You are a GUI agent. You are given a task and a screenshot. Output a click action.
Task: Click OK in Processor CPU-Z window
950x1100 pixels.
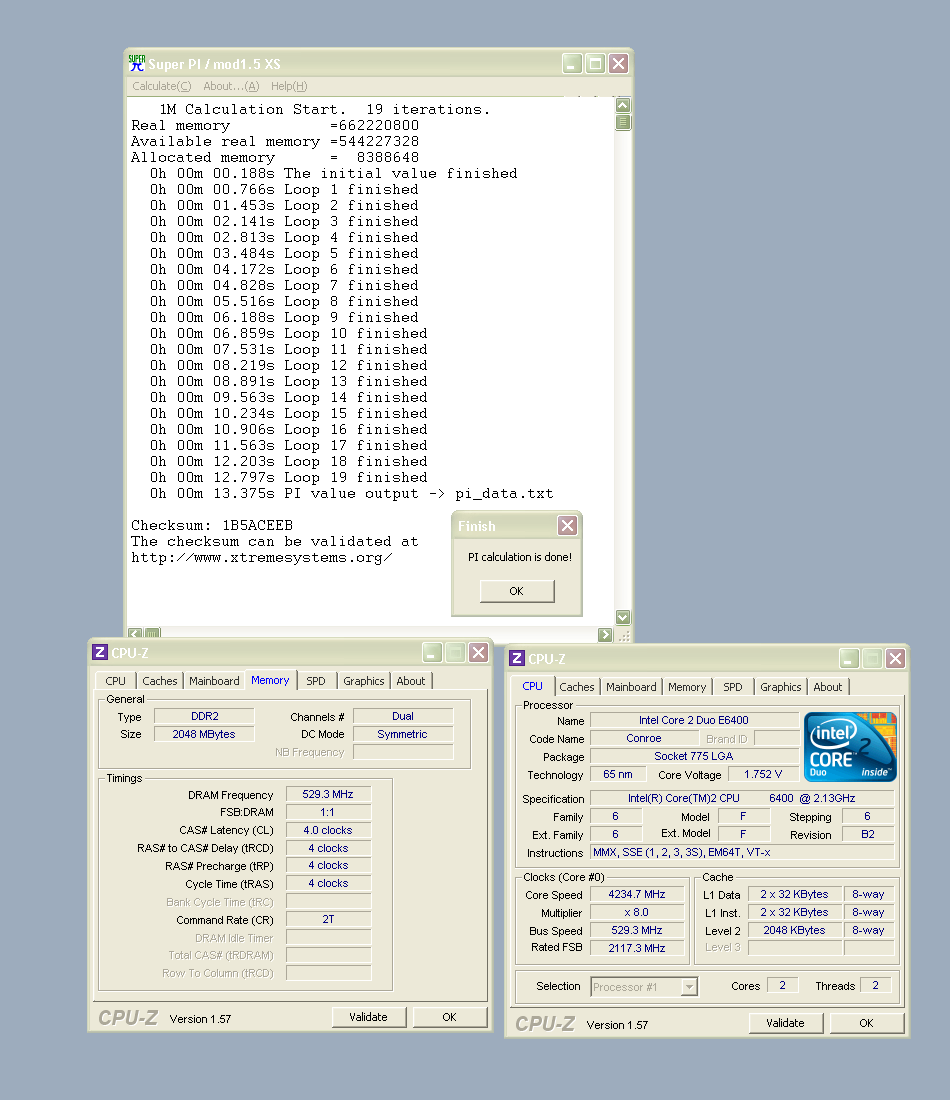pos(867,1023)
